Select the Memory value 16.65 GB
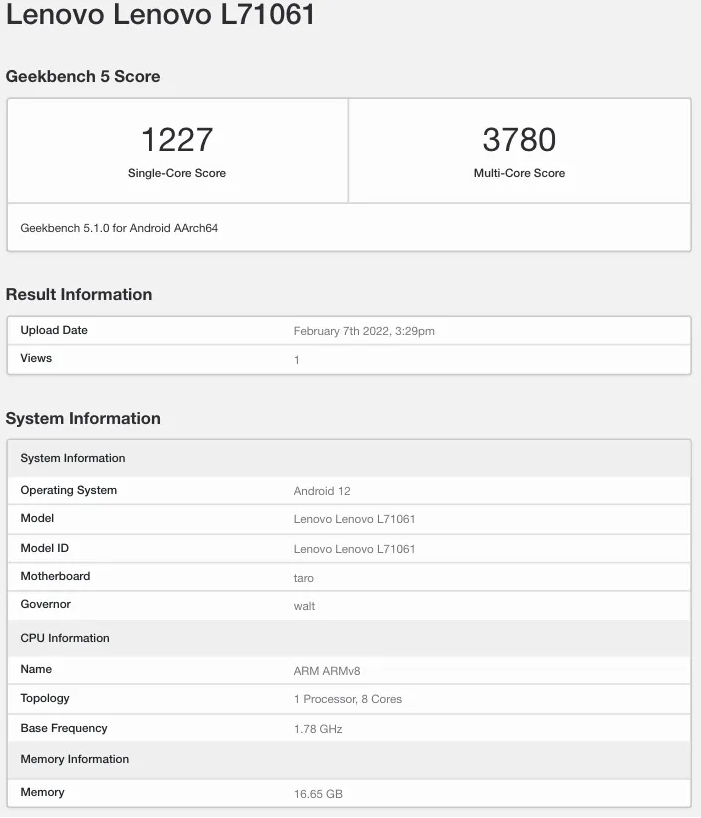701x818 pixels. (318, 794)
